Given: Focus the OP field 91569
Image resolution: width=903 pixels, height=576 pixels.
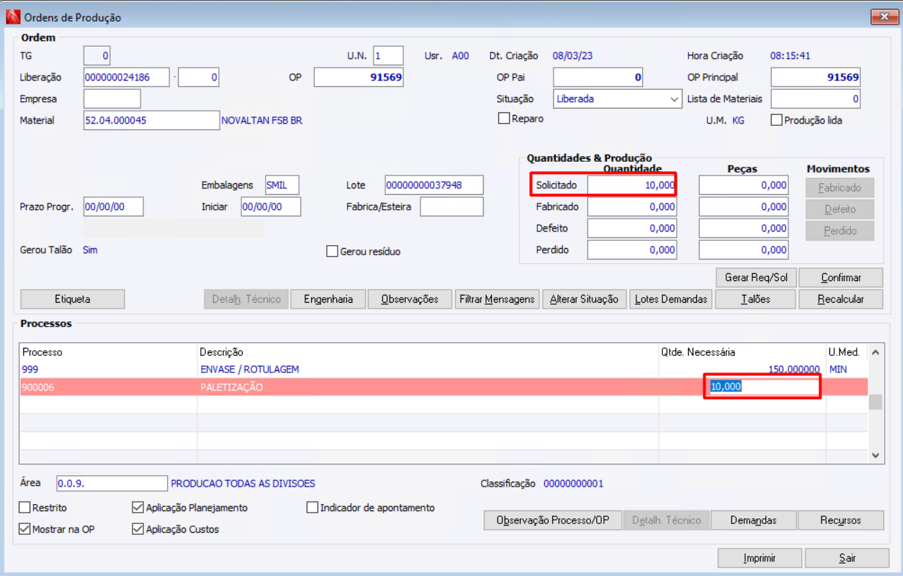Looking at the screenshot, I should pos(359,77).
